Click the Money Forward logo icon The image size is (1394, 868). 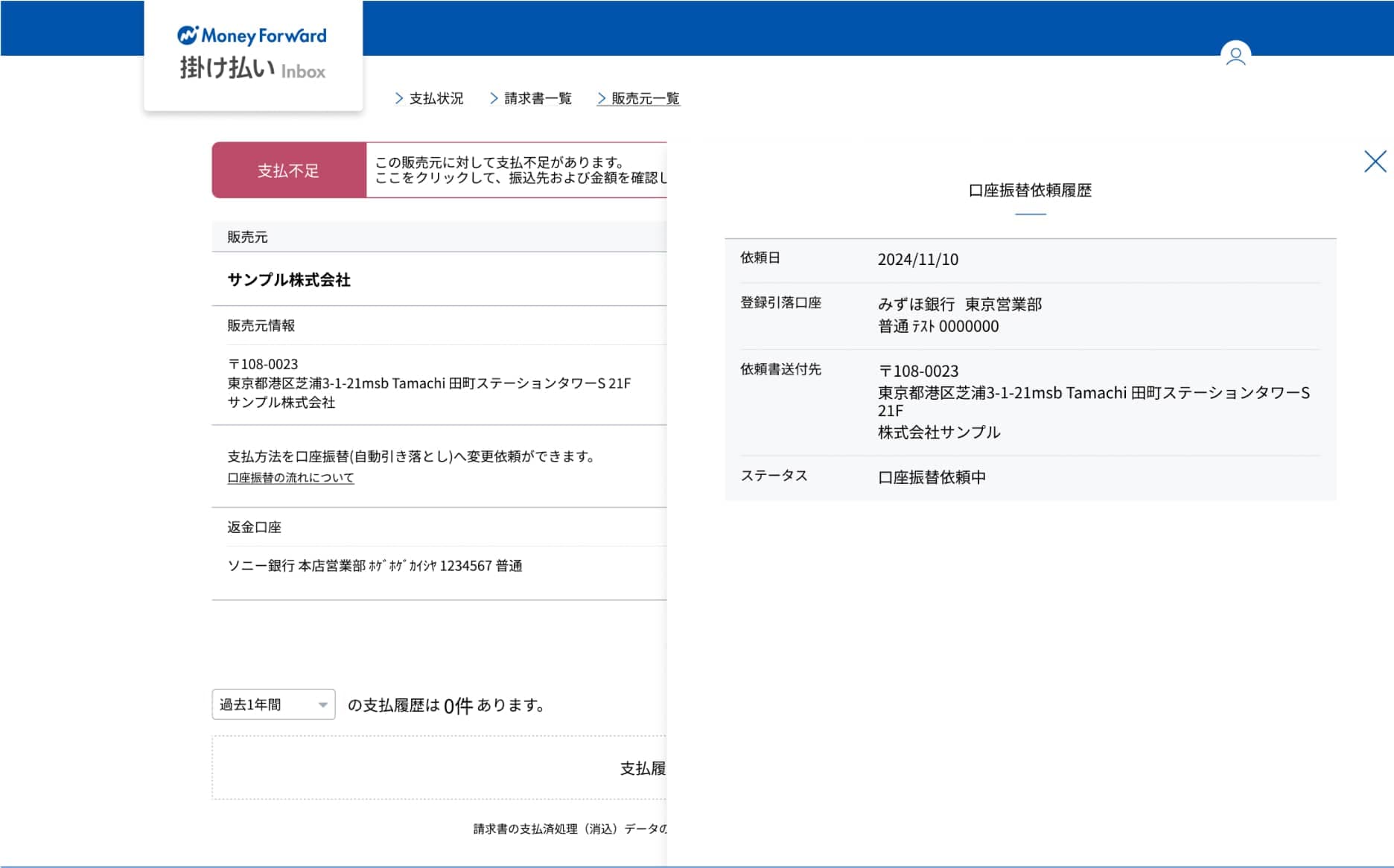188,35
